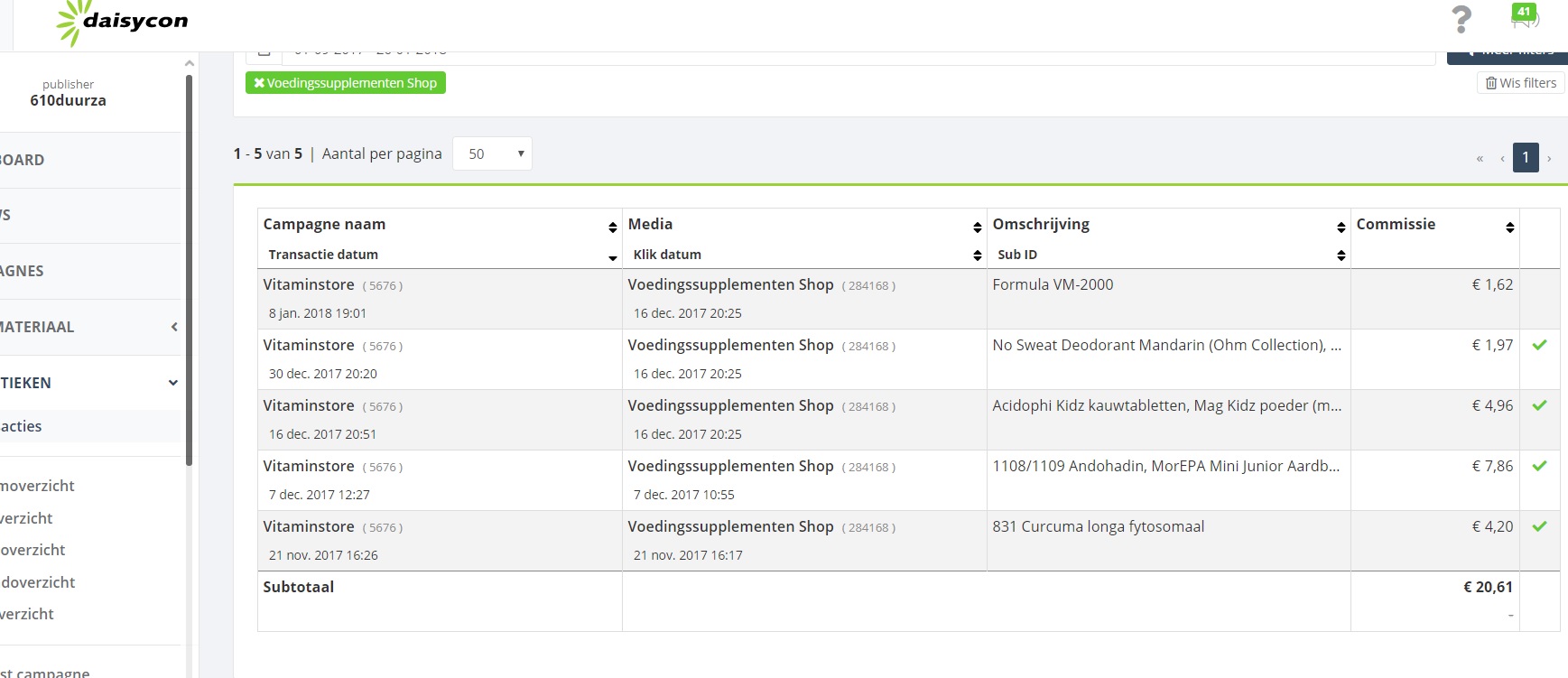The height and width of the screenshot is (678, 1568).
Task: Click No Sweat Deodorant Mandarin description
Action: (x=1166, y=345)
